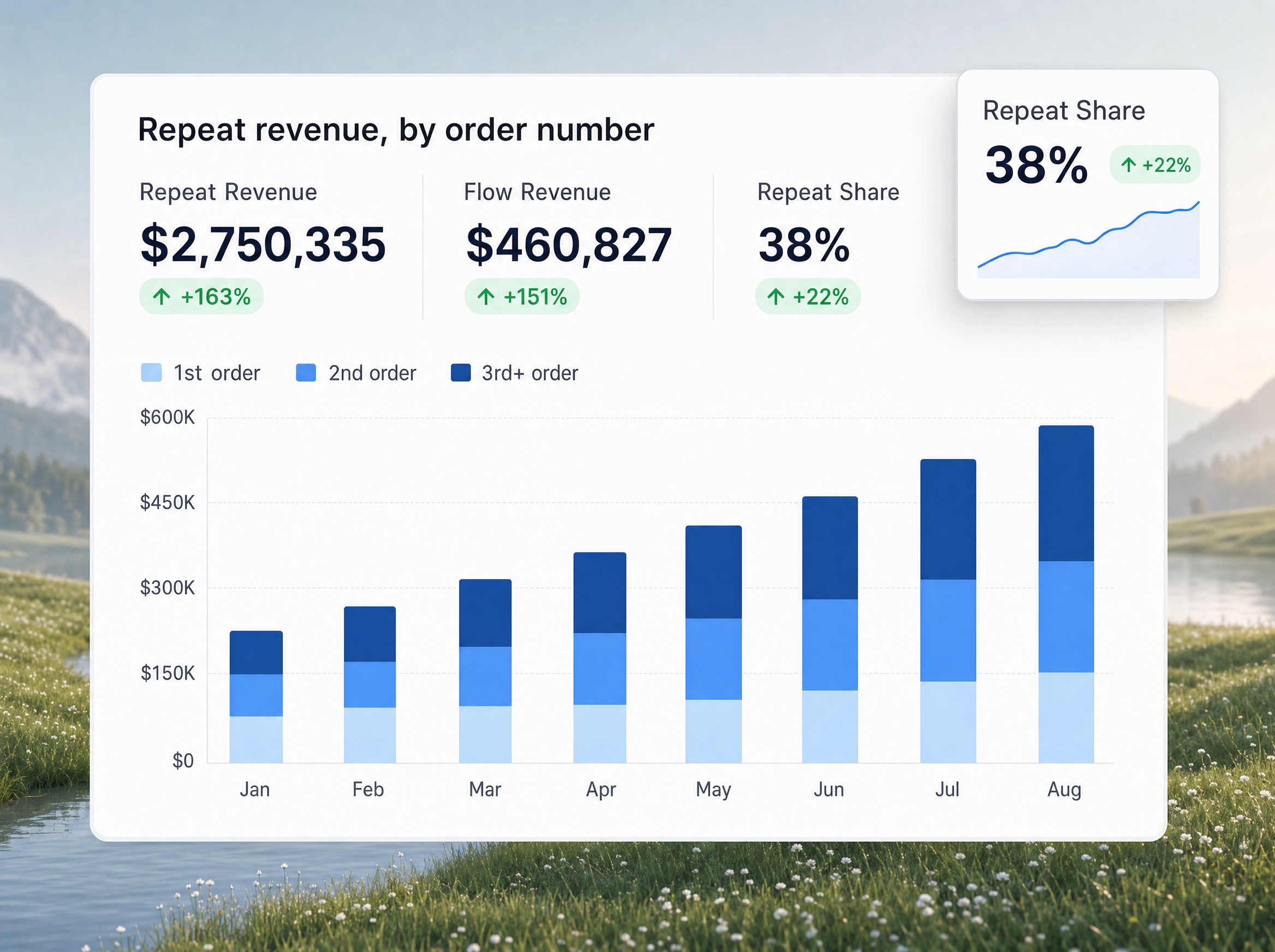This screenshot has height=952, width=1275.
Task: Click the Apr x-axis label
Action: click(x=601, y=789)
